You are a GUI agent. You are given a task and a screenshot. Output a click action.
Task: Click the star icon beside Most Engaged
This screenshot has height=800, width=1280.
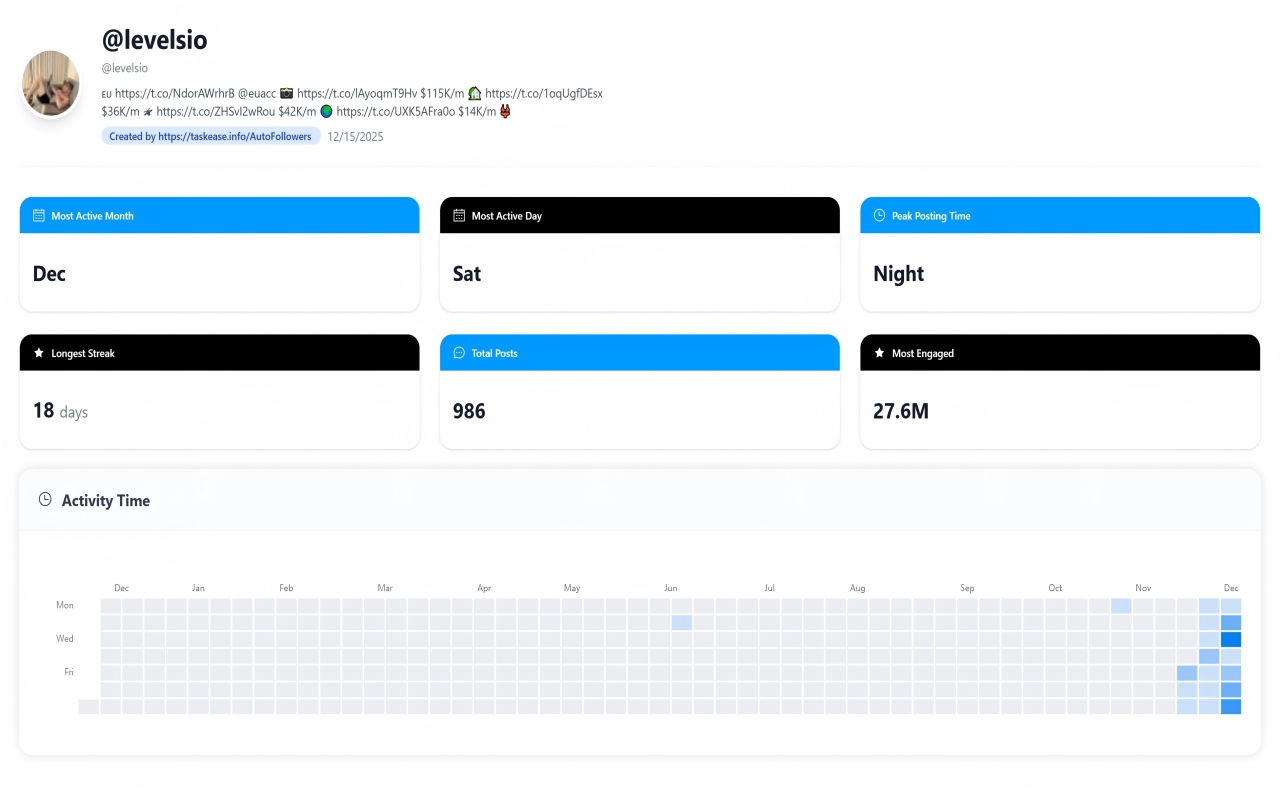click(879, 353)
